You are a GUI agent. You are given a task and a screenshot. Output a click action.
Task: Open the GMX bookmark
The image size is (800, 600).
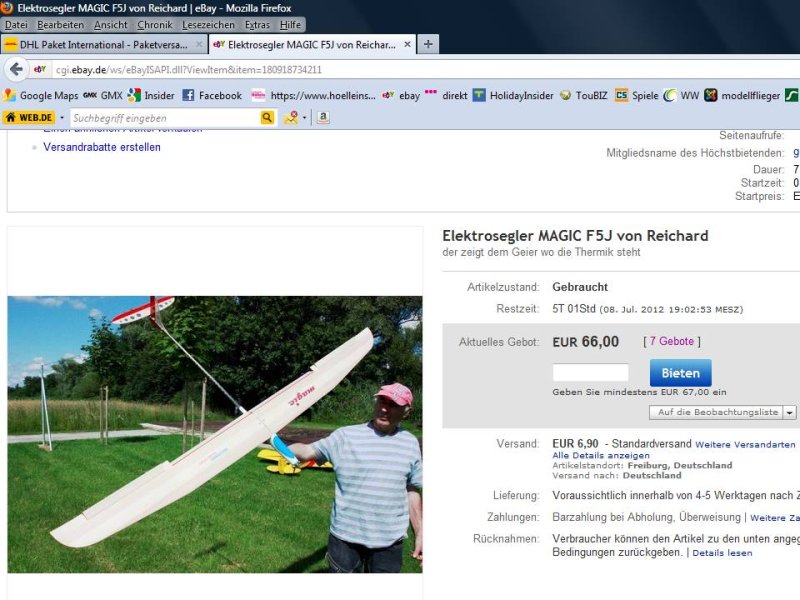(x=103, y=95)
